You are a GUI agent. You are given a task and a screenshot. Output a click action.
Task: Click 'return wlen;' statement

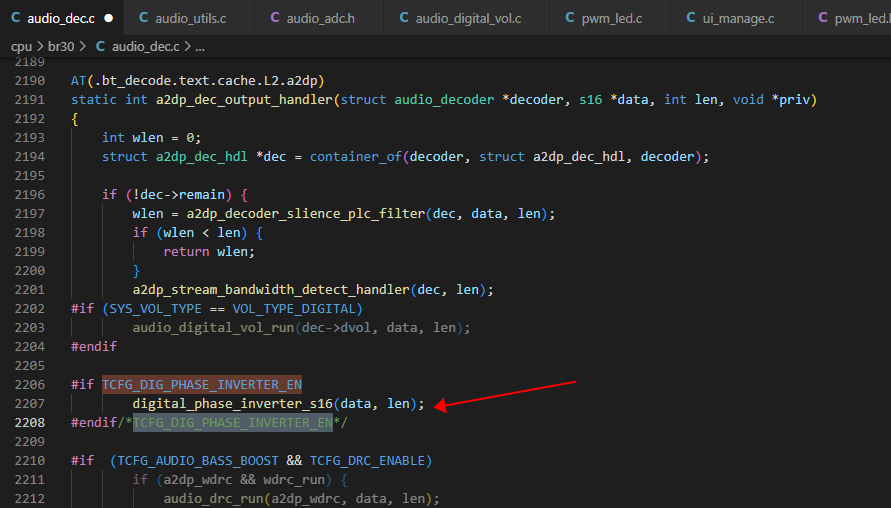click(x=209, y=252)
